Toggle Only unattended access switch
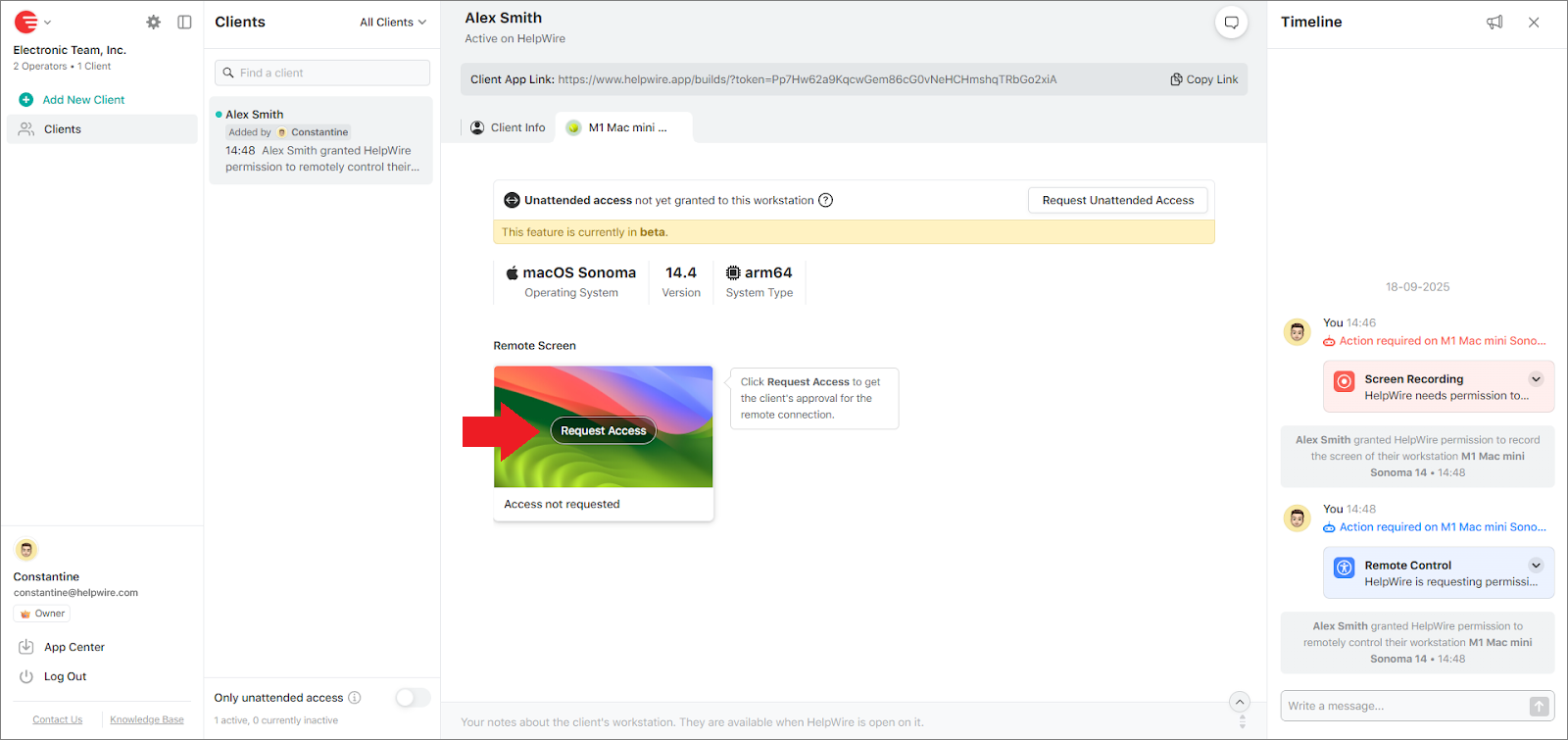This screenshot has height=740, width=1568. click(413, 698)
